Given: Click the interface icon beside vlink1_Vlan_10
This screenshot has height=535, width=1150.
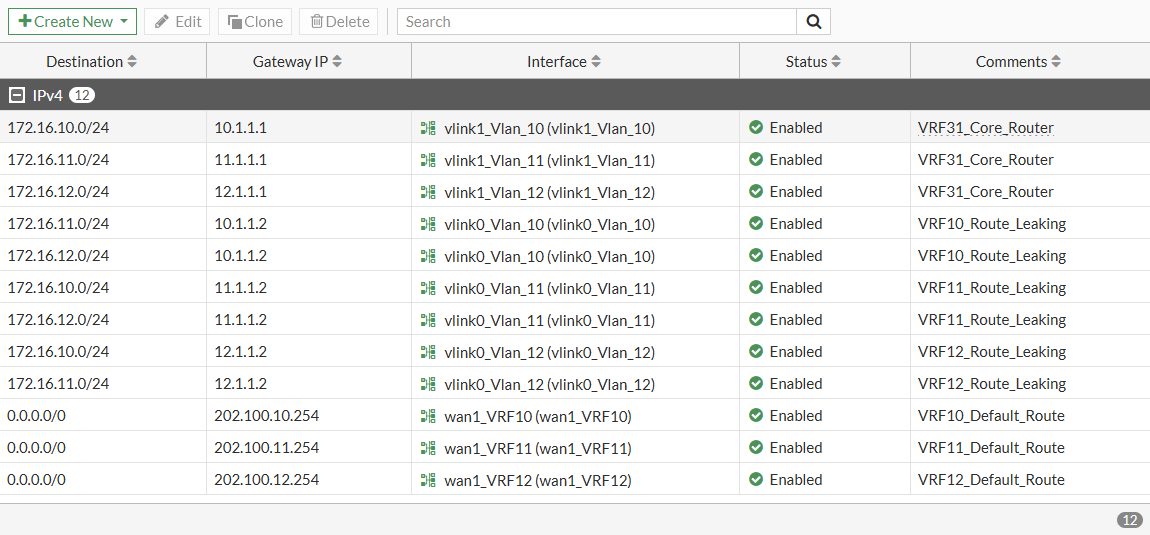Looking at the screenshot, I should point(428,128).
